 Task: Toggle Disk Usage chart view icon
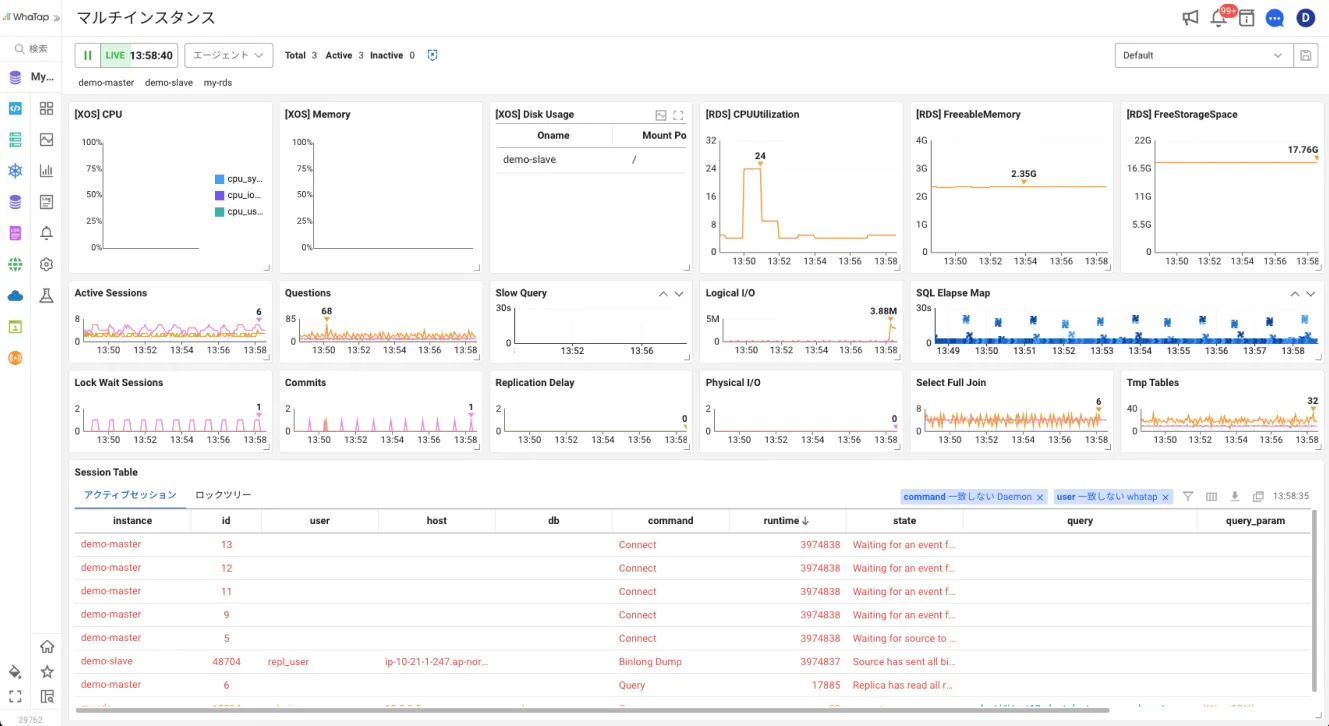point(661,115)
